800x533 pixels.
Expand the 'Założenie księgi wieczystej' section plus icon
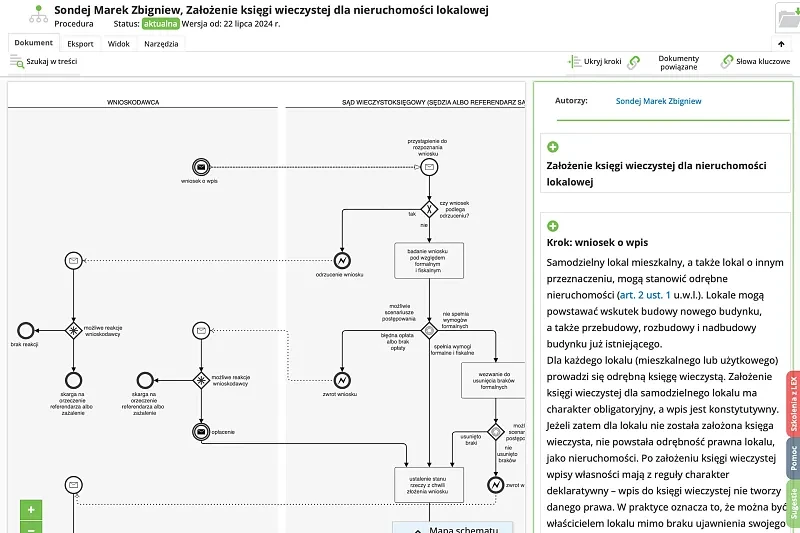(553, 147)
